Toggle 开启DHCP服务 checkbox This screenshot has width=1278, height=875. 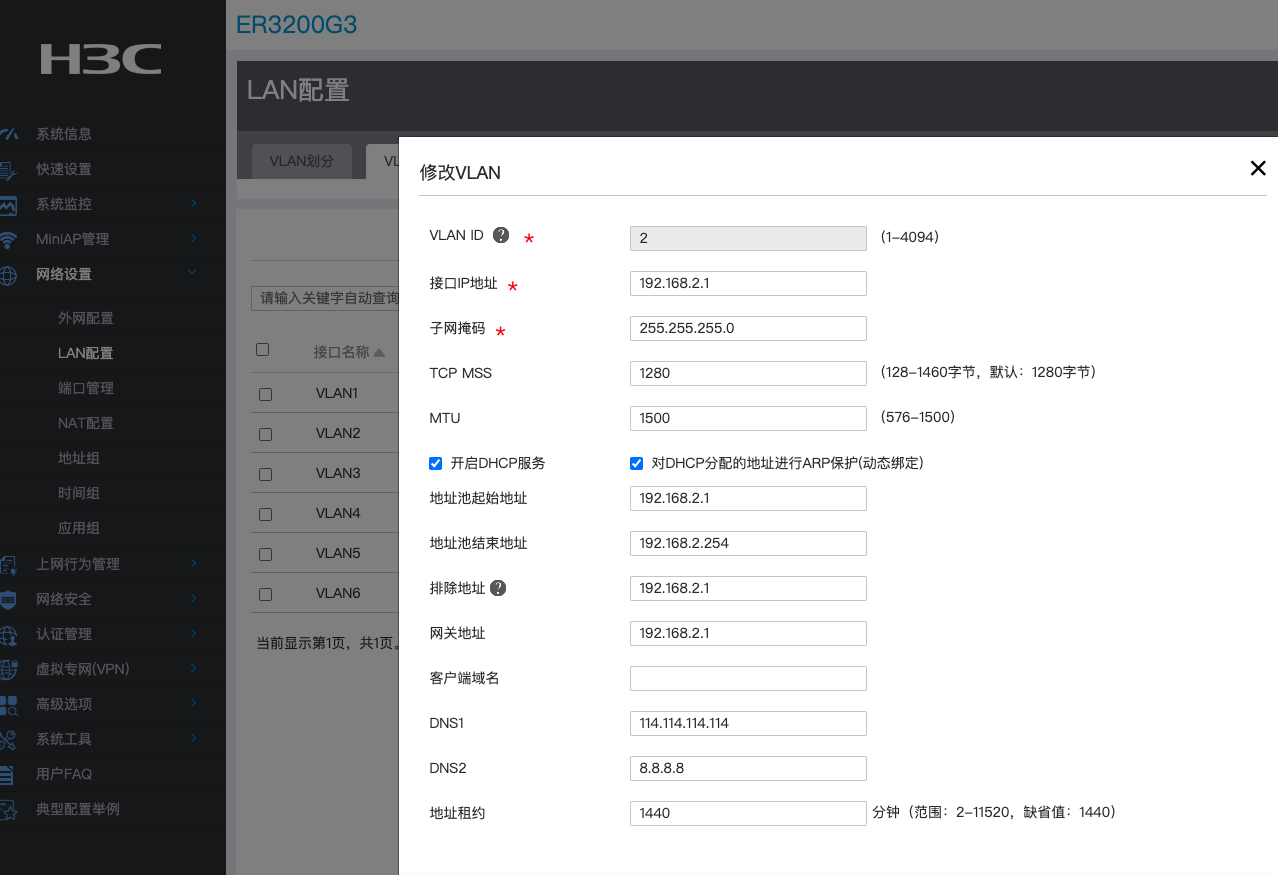(x=436, y=463)
